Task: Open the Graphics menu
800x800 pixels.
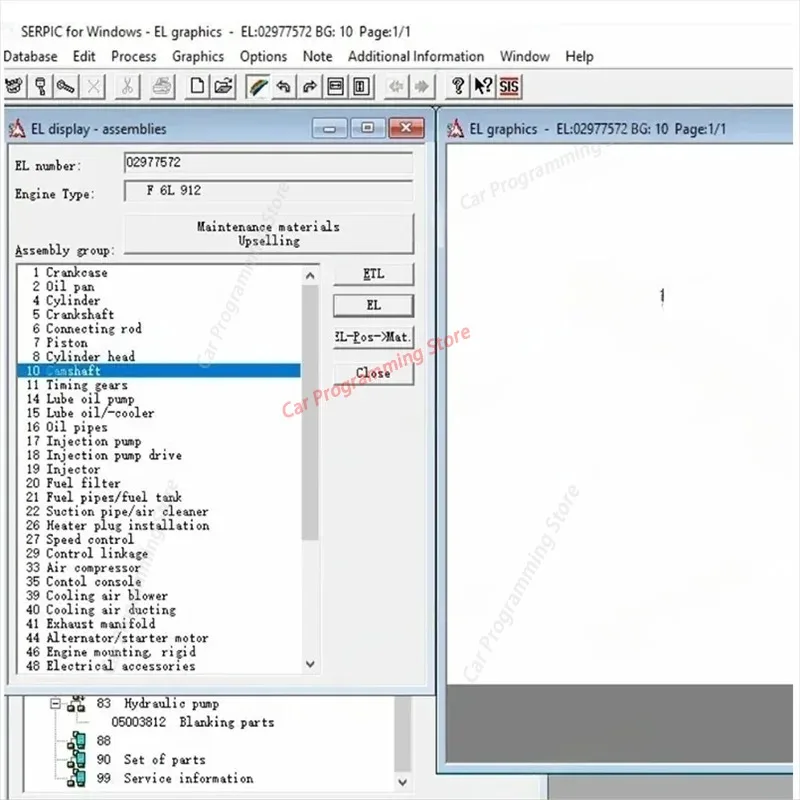Action: 198,56
